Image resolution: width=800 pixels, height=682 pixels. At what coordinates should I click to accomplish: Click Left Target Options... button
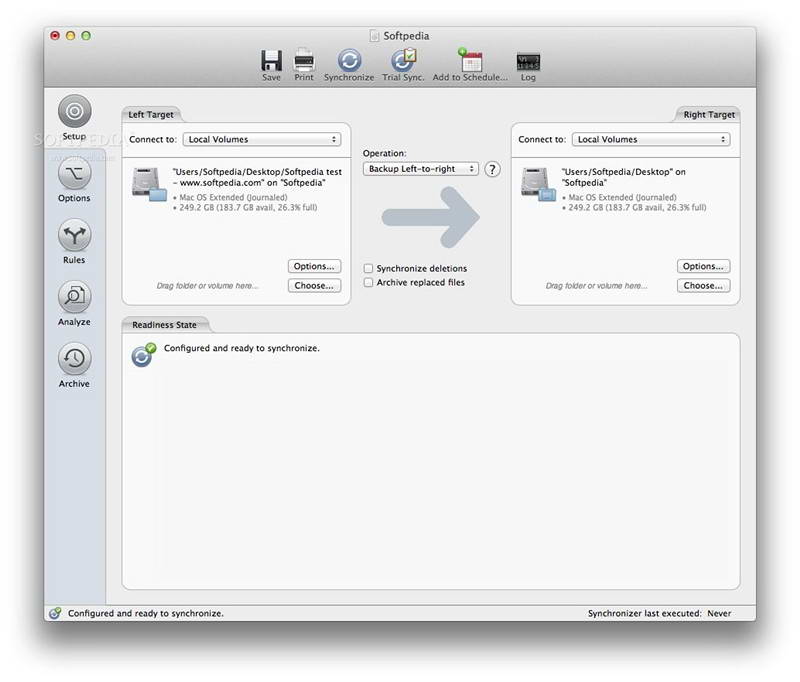click(x=314, y=266)
